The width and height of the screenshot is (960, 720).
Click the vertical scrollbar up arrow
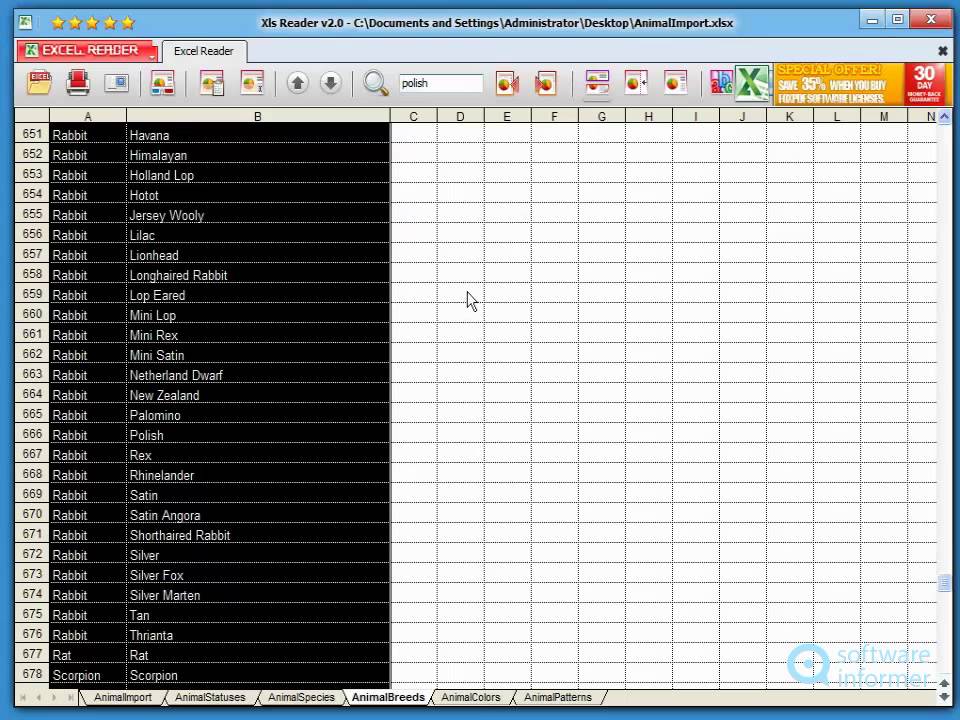(944, 116)
